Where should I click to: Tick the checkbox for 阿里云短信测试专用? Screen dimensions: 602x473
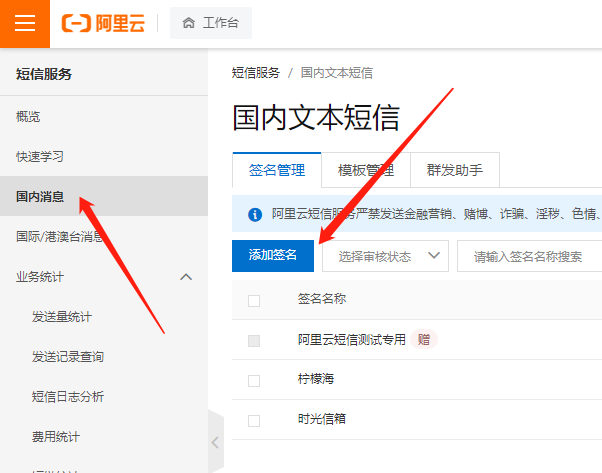[254, 341]
